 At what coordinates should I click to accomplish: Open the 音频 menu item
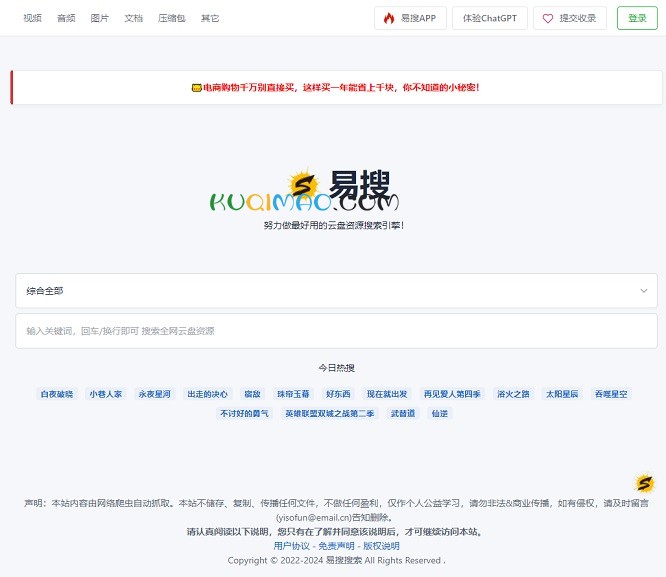point(66,18)
